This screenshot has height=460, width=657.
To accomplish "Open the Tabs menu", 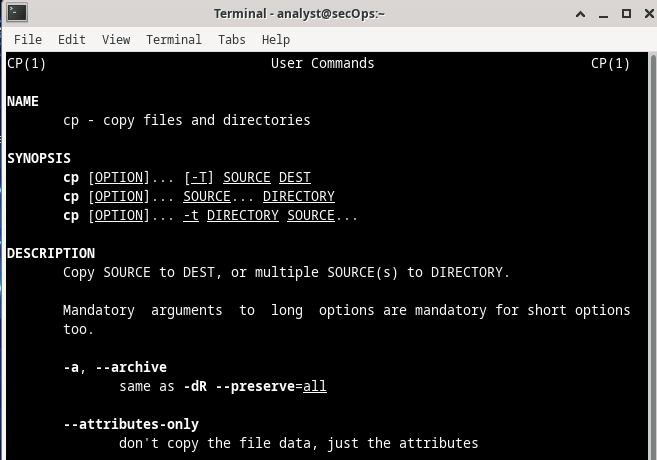I will (232, 39).
